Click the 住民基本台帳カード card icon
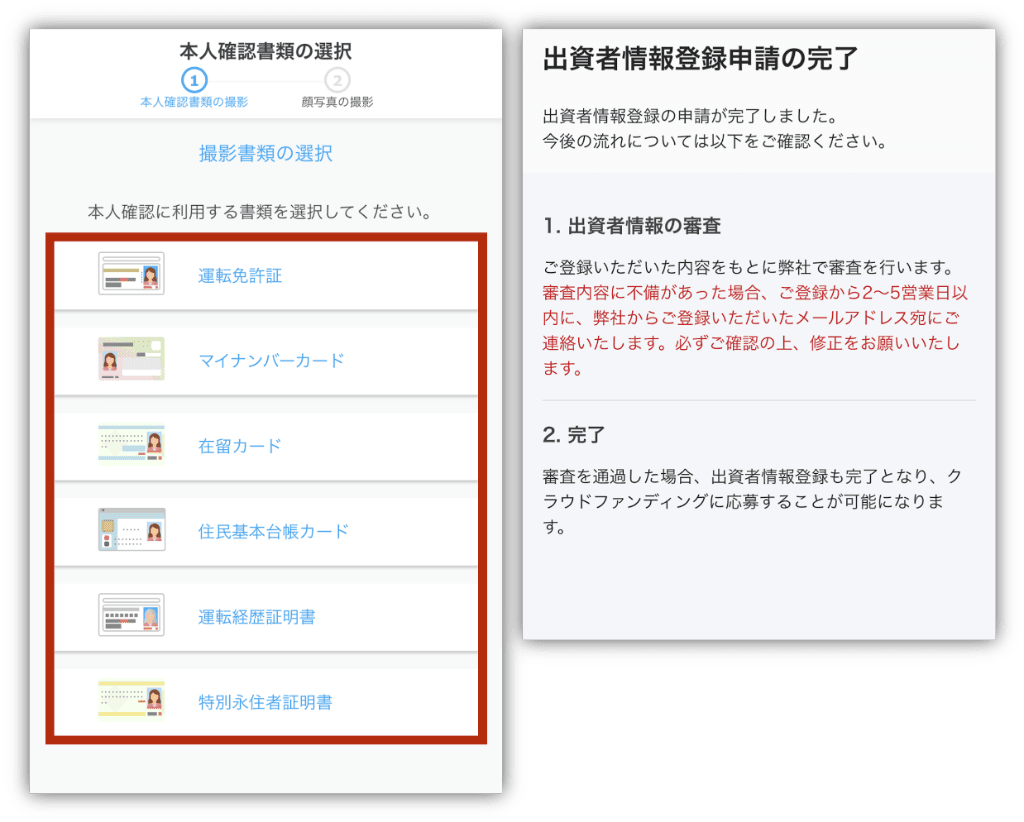The width and height of the screenshot is (1024, 822). coord(131,530)
